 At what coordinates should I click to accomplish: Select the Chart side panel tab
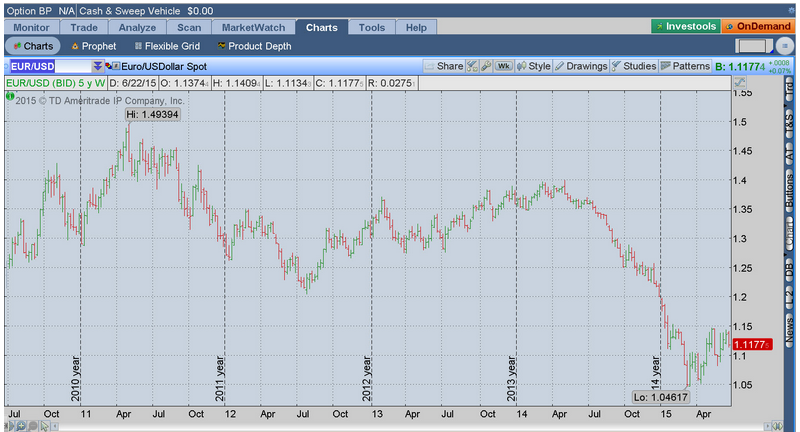click(x=789, y=232)
